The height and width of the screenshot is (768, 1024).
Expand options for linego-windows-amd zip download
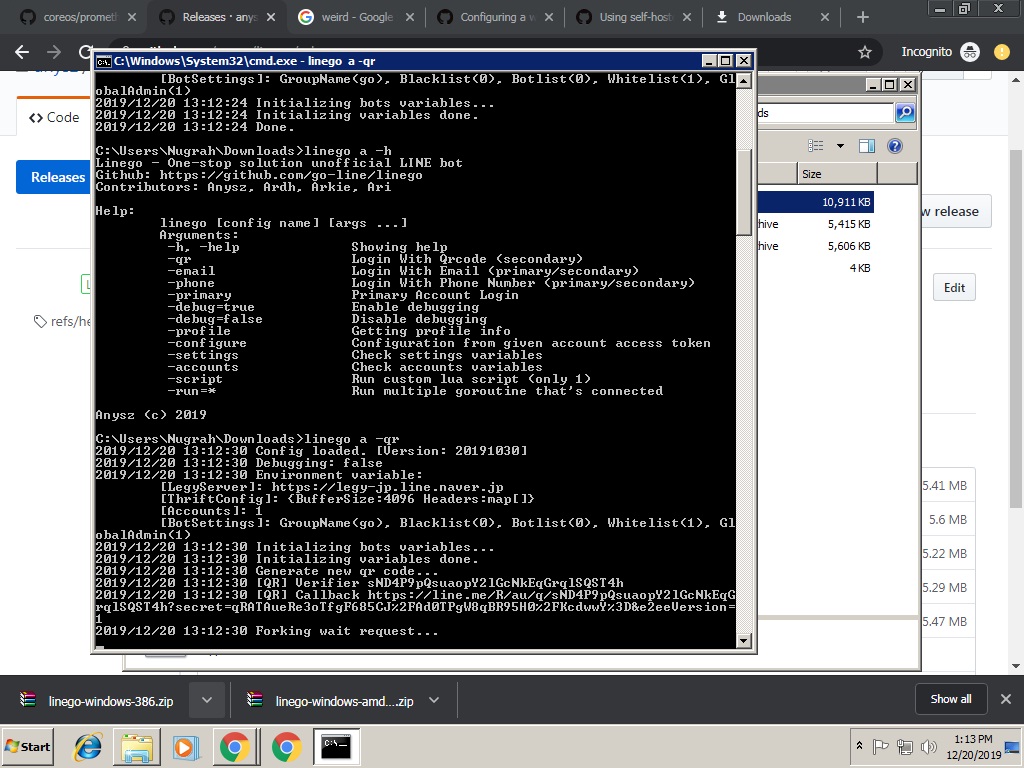[434, 701]
